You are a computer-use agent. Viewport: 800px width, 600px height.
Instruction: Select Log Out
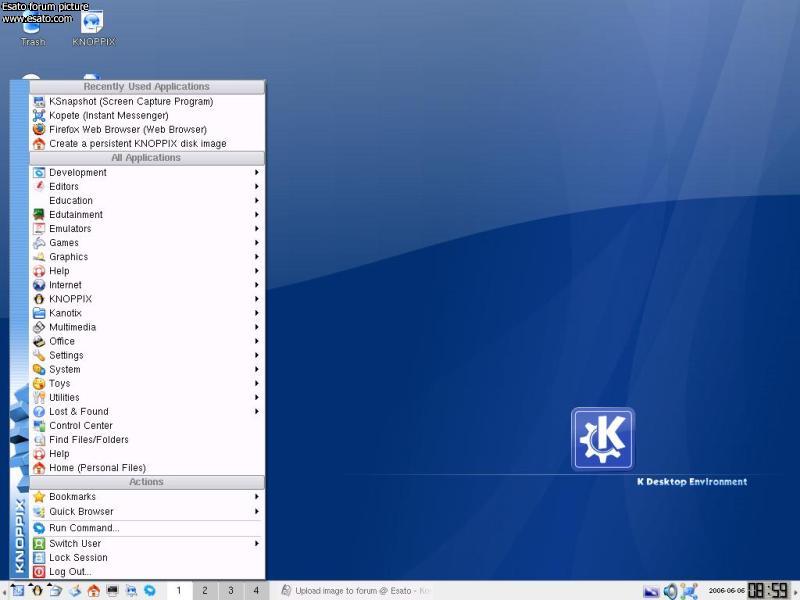[x=147, y=572]
